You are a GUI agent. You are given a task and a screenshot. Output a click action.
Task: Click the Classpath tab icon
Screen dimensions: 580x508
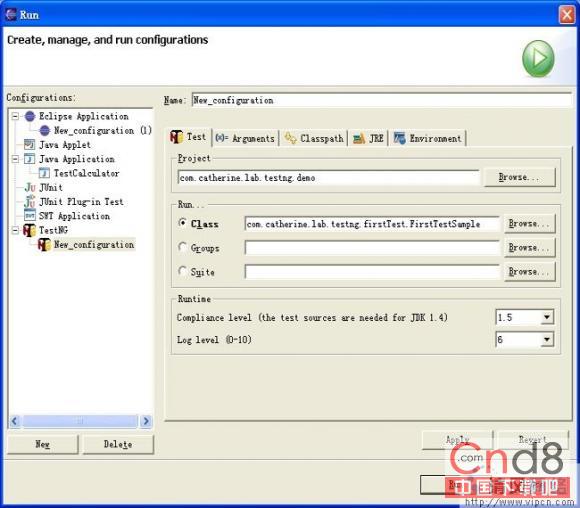291,138
